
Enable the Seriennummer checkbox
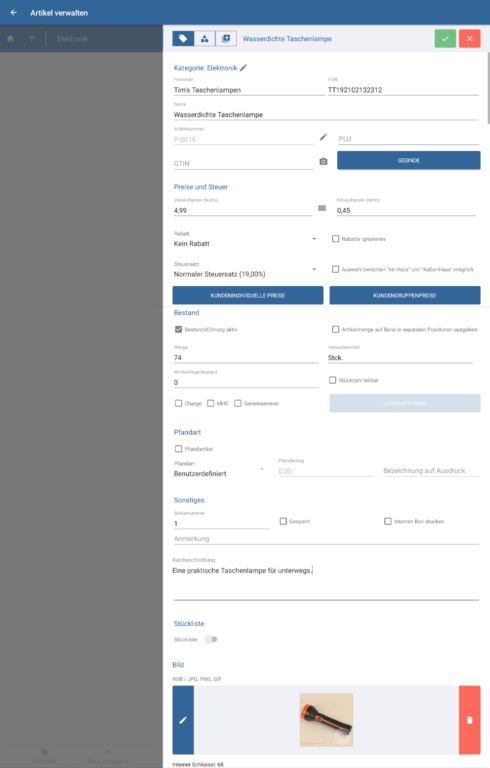point(238,403)
